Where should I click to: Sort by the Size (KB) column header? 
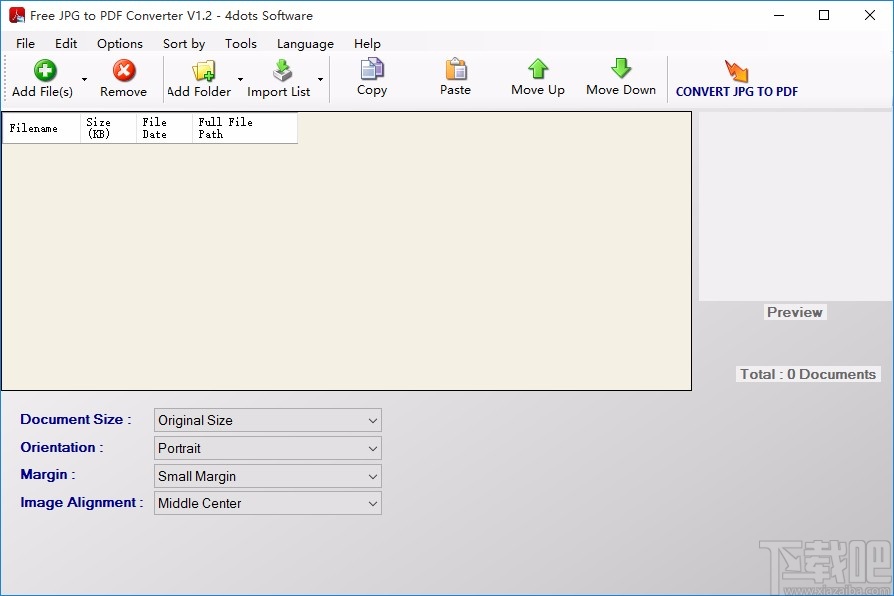coord(108,128)
